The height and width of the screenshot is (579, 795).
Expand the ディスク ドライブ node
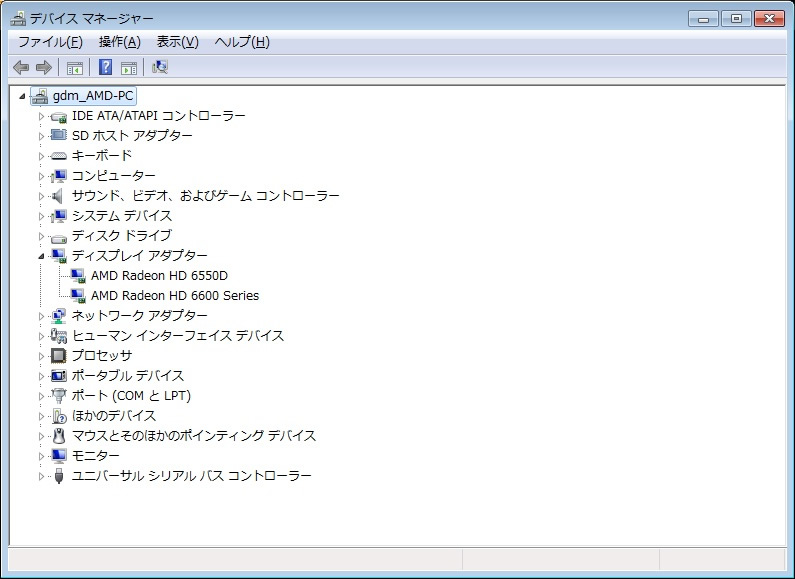[42, 236]
